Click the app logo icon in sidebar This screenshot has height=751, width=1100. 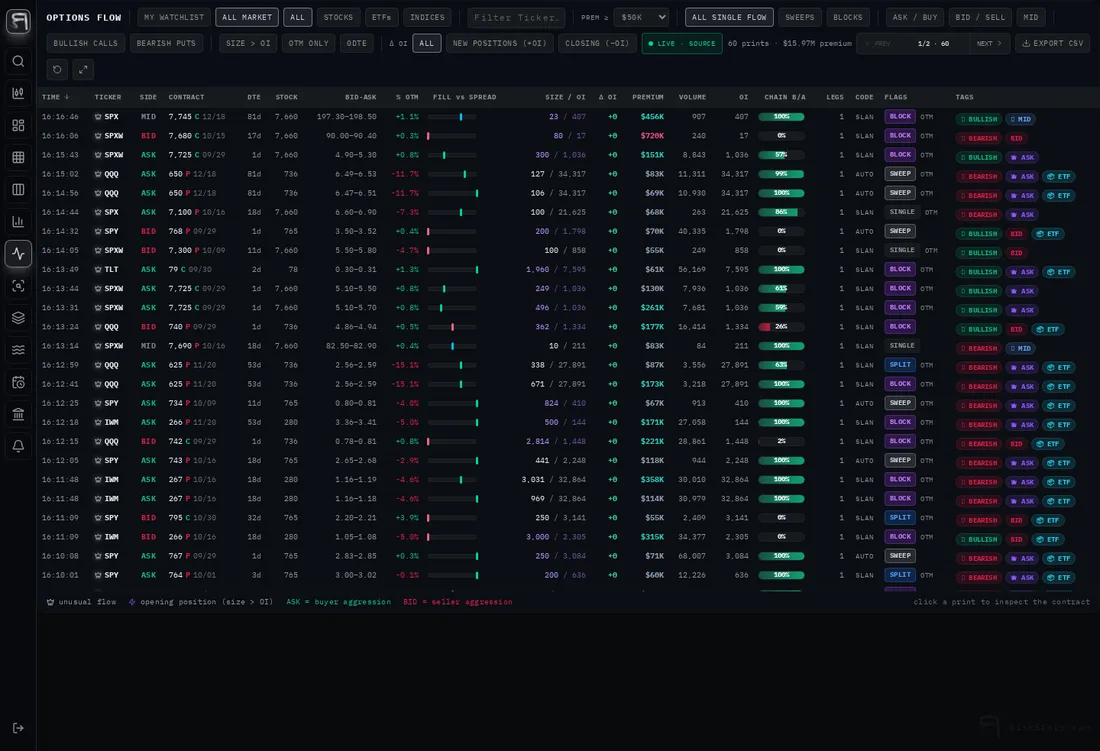(x=18, y=21)
